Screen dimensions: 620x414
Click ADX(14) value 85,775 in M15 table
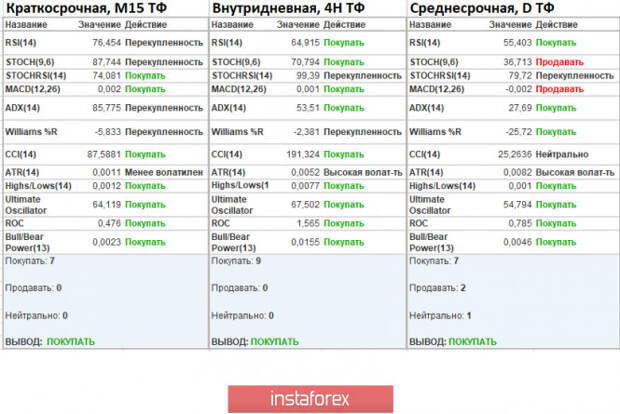(106, 108)
